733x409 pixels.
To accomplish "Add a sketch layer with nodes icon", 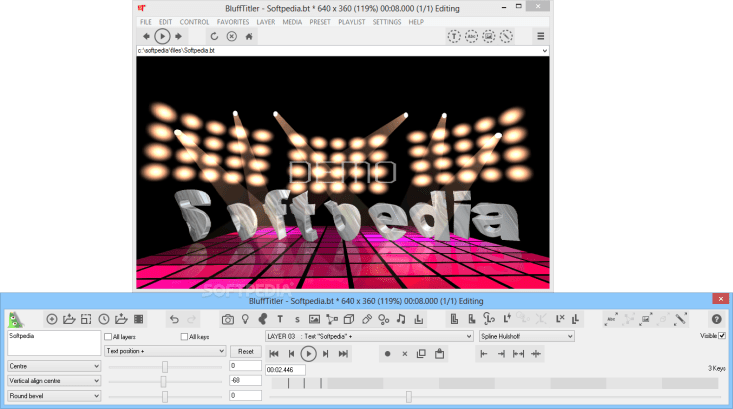I will pos(332,319).
